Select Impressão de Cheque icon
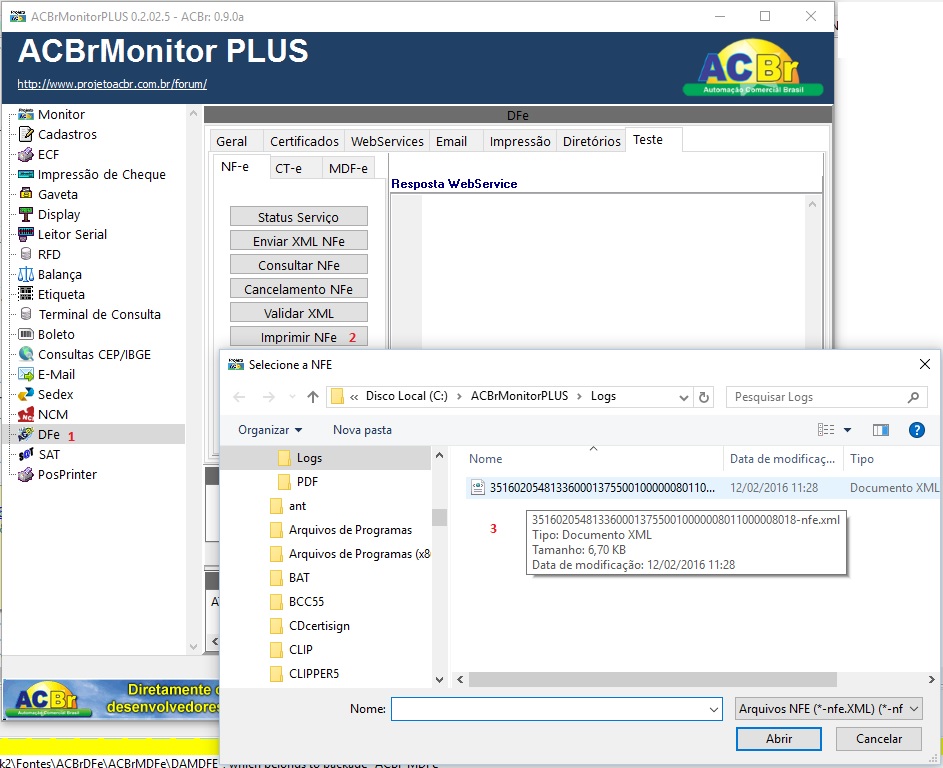Image resolution: width=943 pixels, height=768 pixels. [x=26, y=174]
